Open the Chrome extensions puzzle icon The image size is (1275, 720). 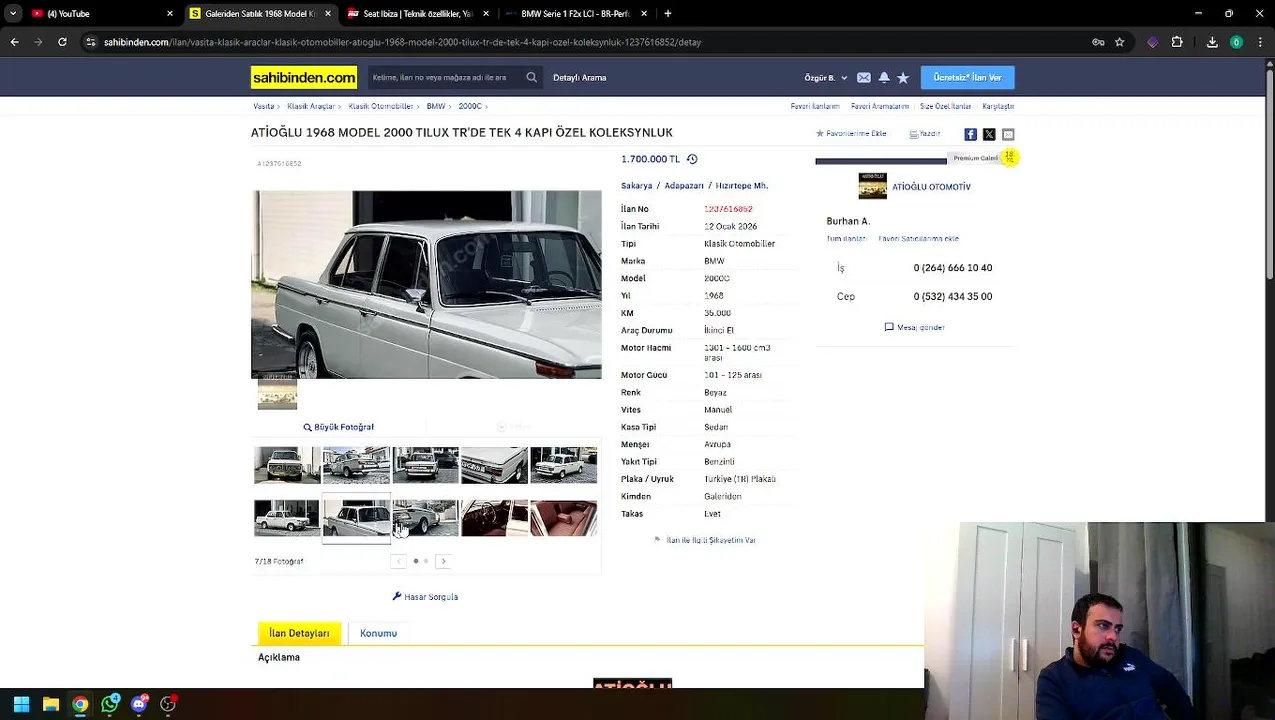pyautogui.click(x=1177, y=42)
